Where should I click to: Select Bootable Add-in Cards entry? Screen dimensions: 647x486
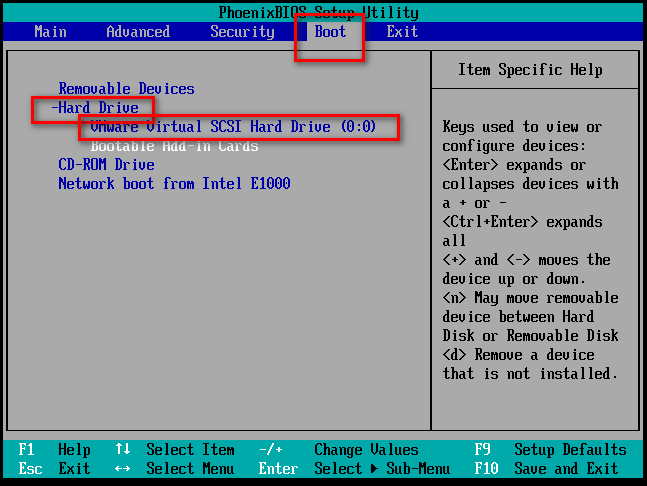(x=175, y=146)
